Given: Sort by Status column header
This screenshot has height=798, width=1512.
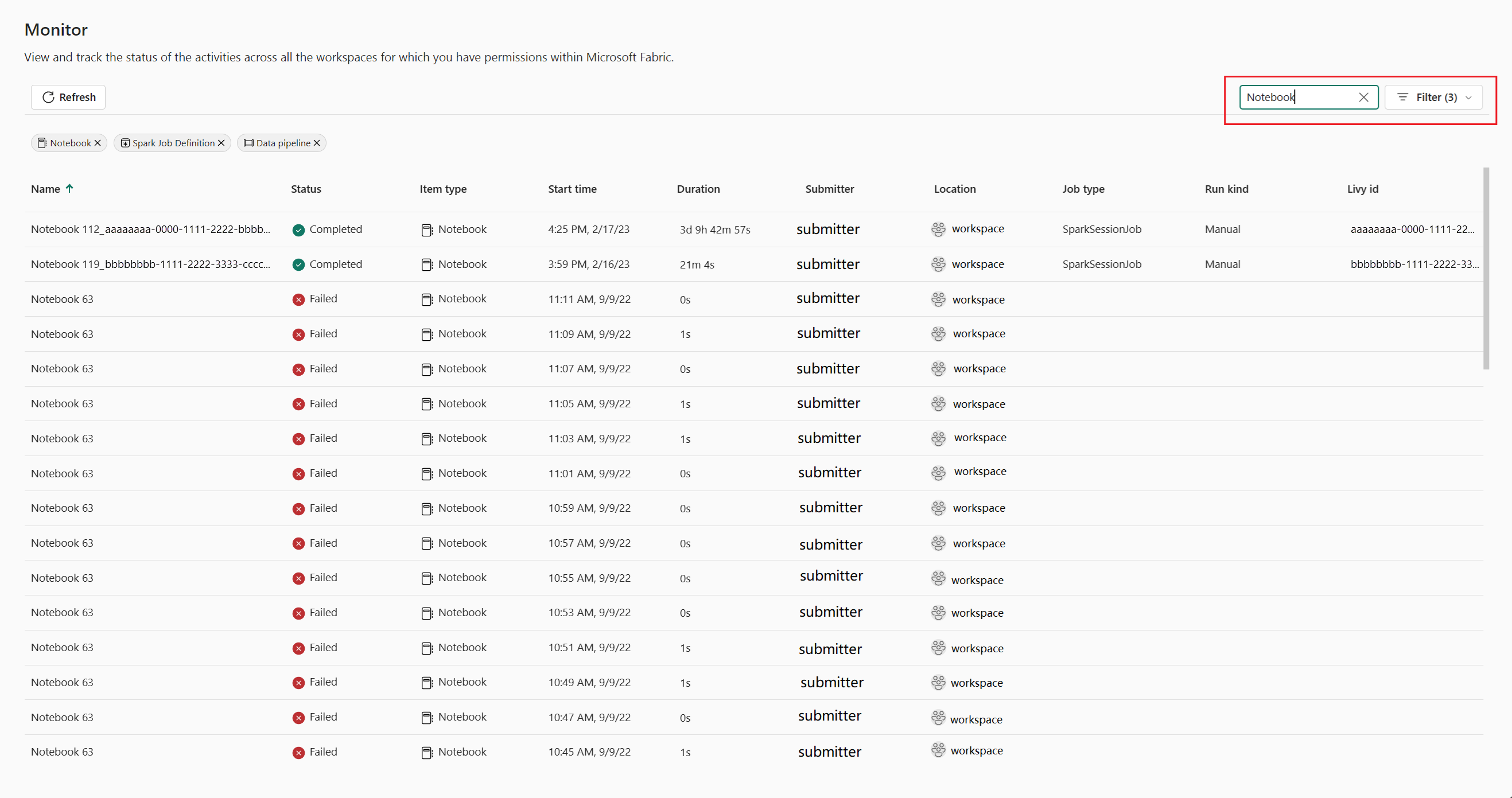Looking at the screenshot, I should [x=306, y=189].
